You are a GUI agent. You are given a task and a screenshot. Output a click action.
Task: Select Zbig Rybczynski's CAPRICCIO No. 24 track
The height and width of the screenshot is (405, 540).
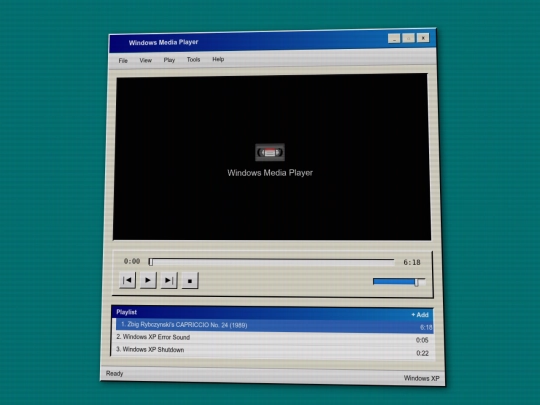coord(274,326)
